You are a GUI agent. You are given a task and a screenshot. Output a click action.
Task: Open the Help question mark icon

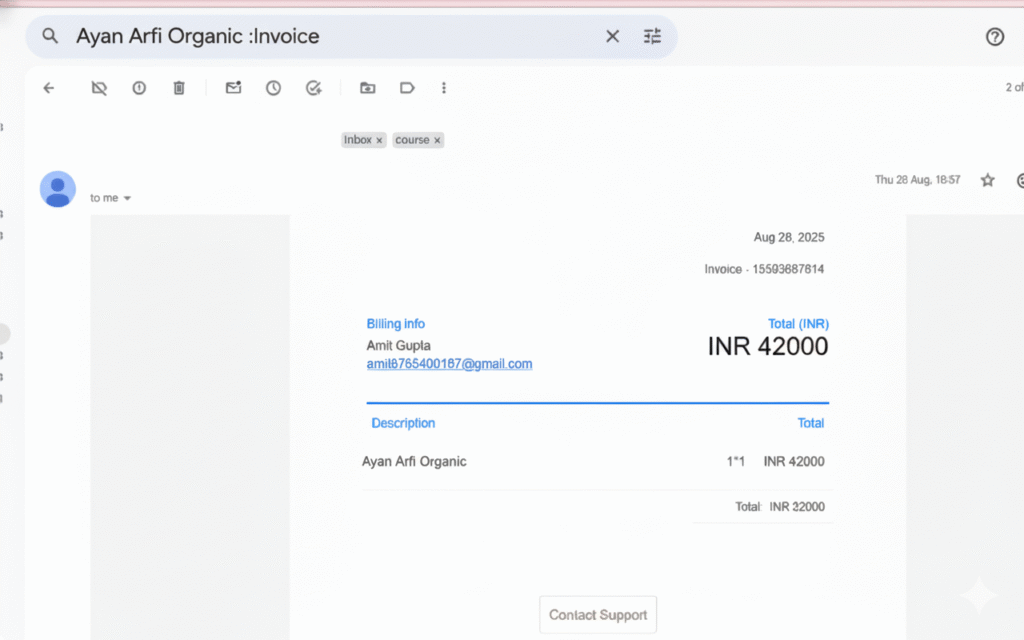pos(994,37)
